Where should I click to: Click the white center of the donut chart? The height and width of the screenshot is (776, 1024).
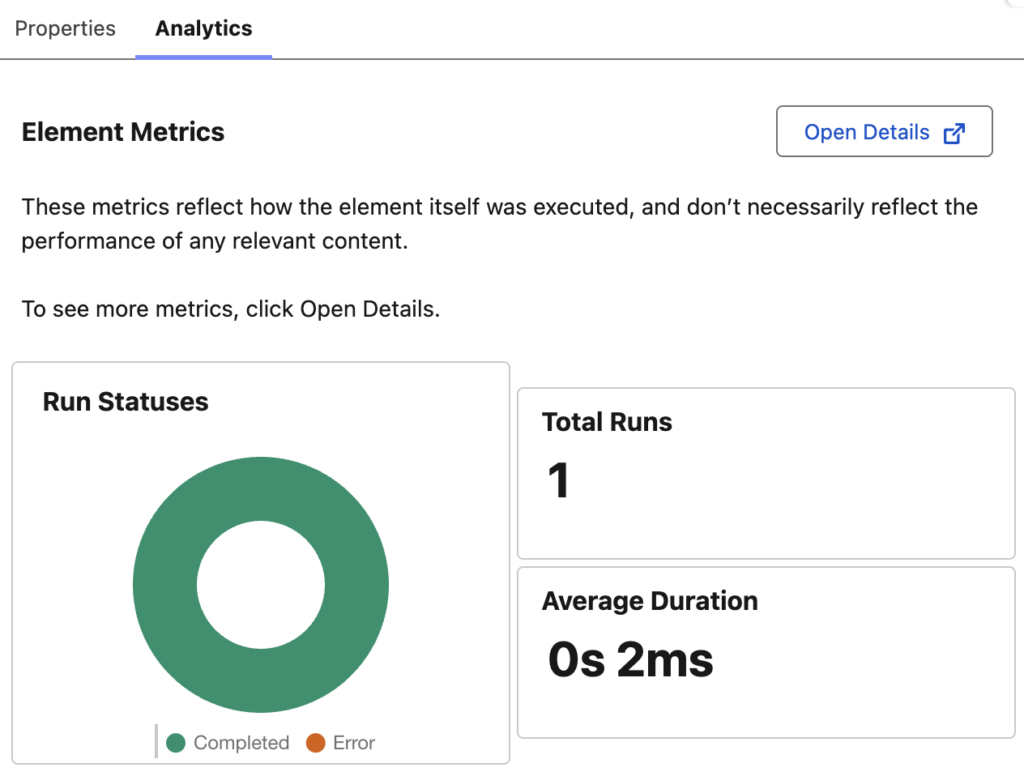[x=260, y=585]
